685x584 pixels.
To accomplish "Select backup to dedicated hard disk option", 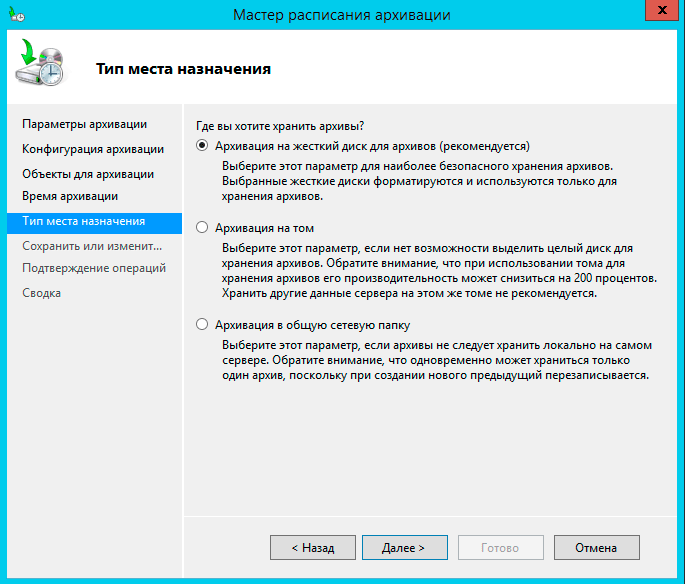I will tap(203, 145).
